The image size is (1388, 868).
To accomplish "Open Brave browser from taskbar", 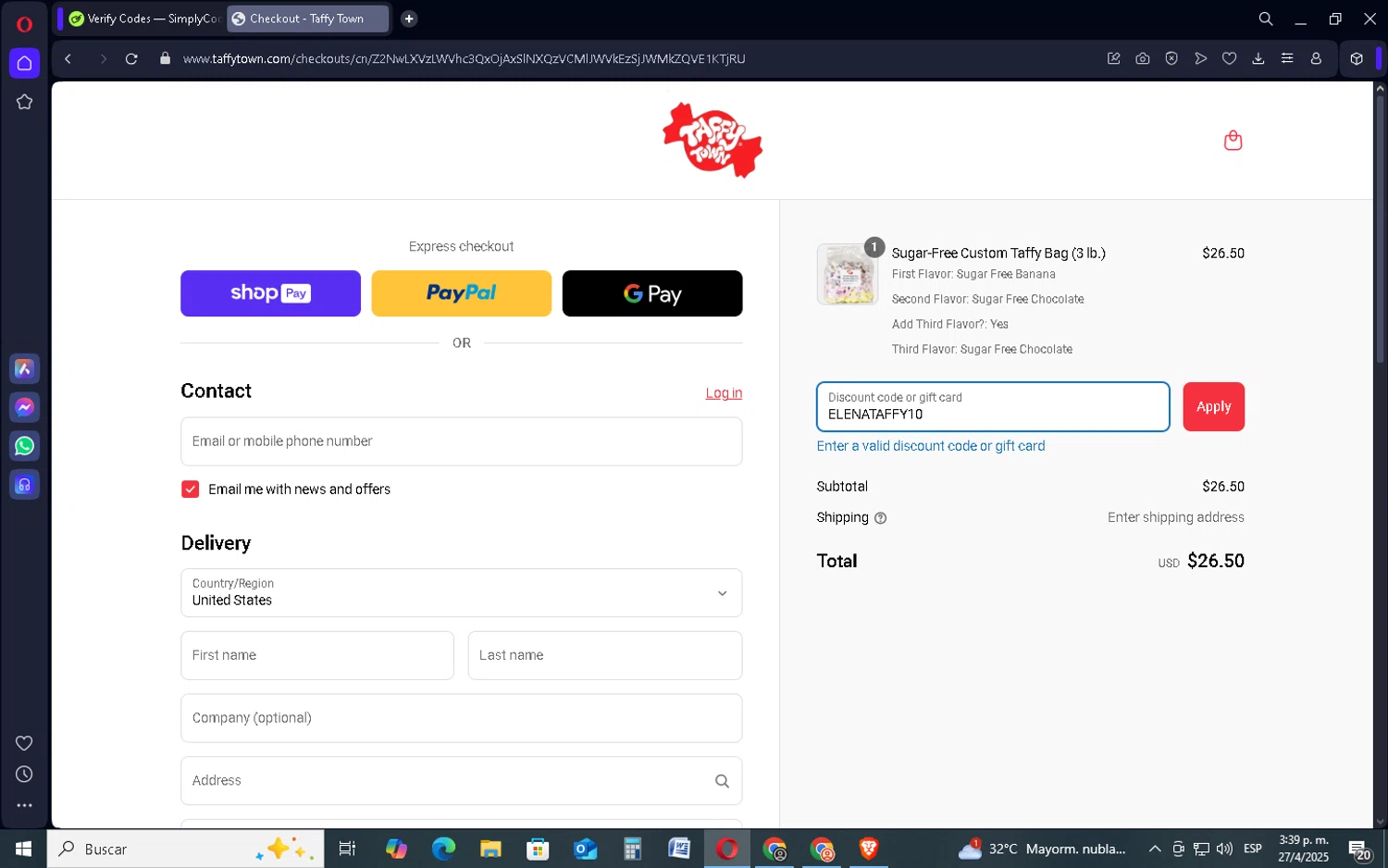I will click(x=868, y=849).
